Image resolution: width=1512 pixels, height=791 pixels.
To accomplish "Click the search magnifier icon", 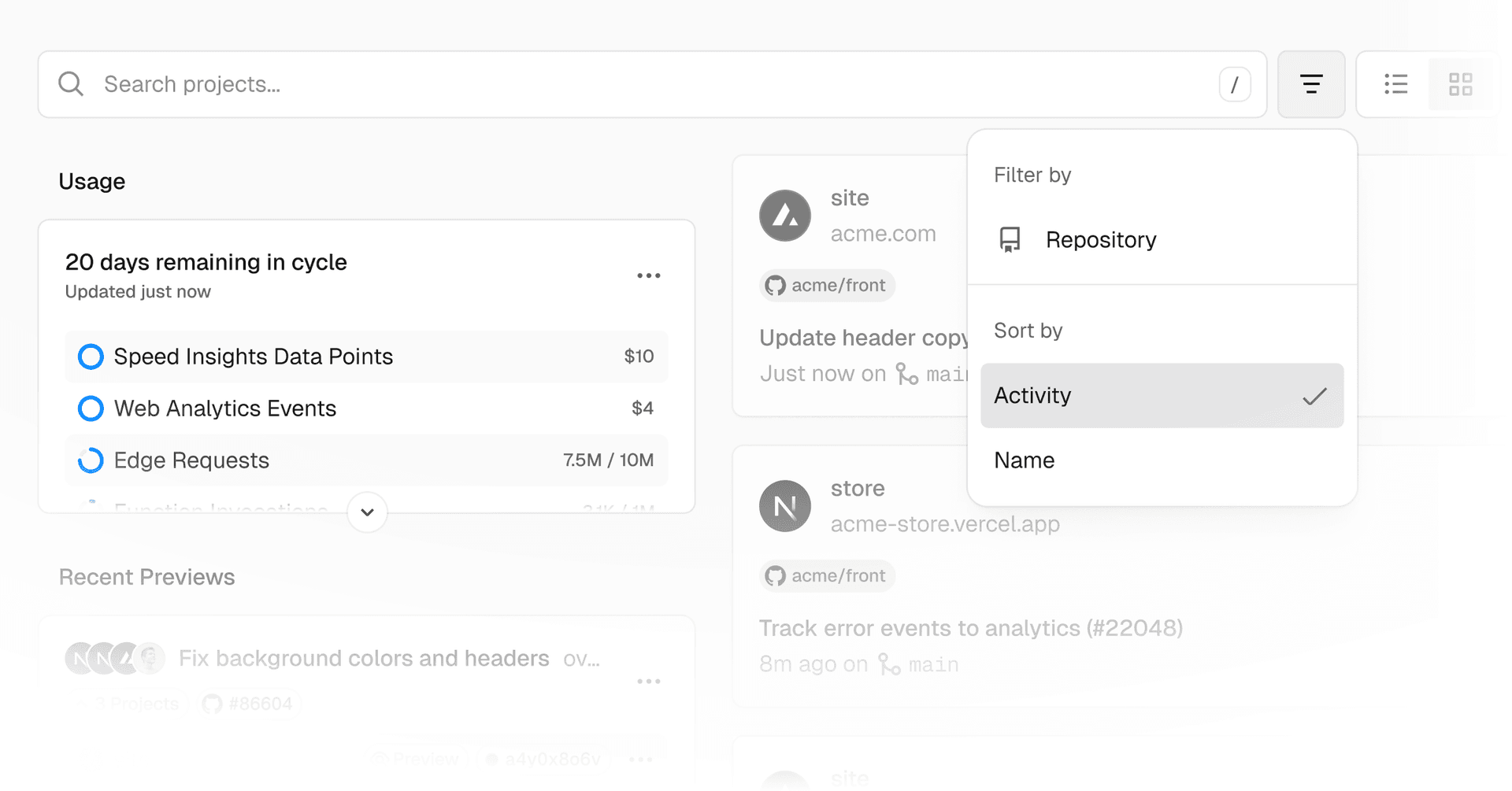I will [71, 84].
